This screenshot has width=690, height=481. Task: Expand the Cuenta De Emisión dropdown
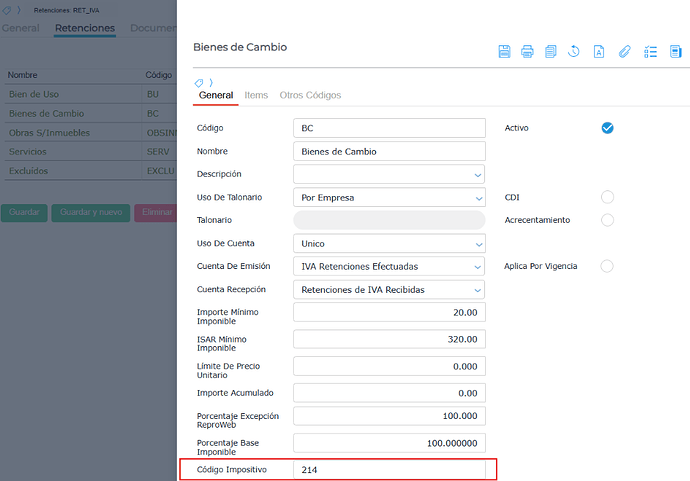(x=389, y=266)
